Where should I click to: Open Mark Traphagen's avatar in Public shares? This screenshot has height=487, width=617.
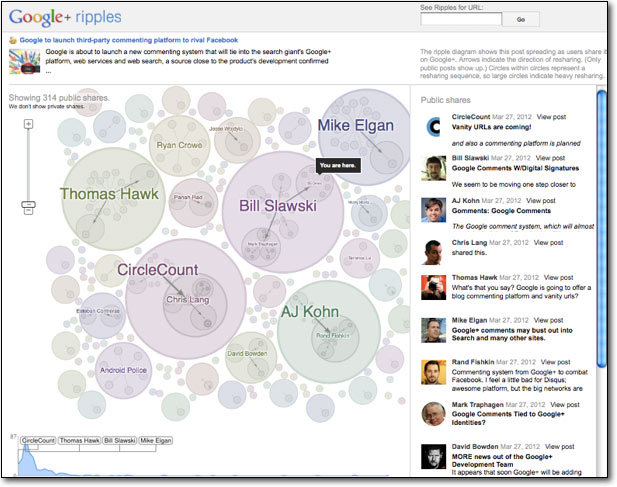(434, 414)
